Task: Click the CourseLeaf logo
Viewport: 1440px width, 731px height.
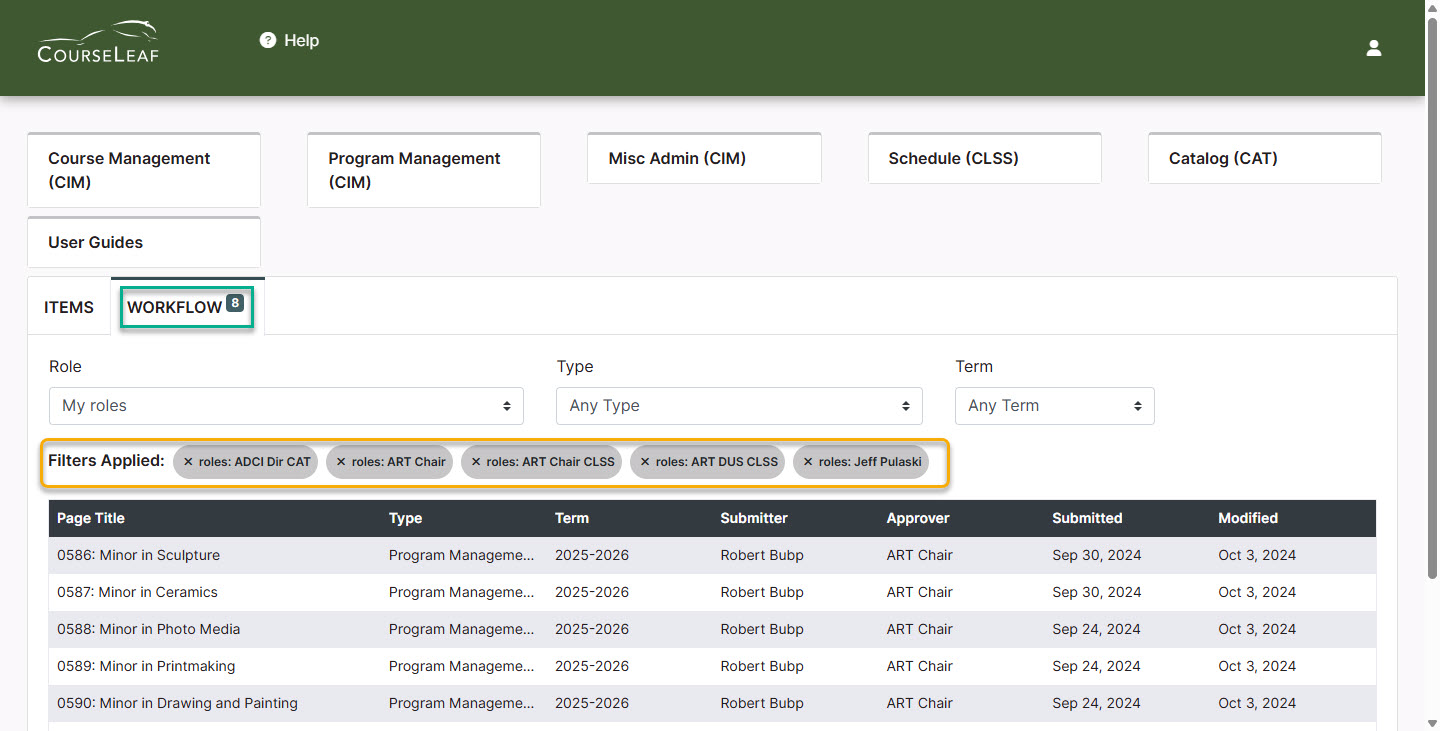Action: click(97, 42)
